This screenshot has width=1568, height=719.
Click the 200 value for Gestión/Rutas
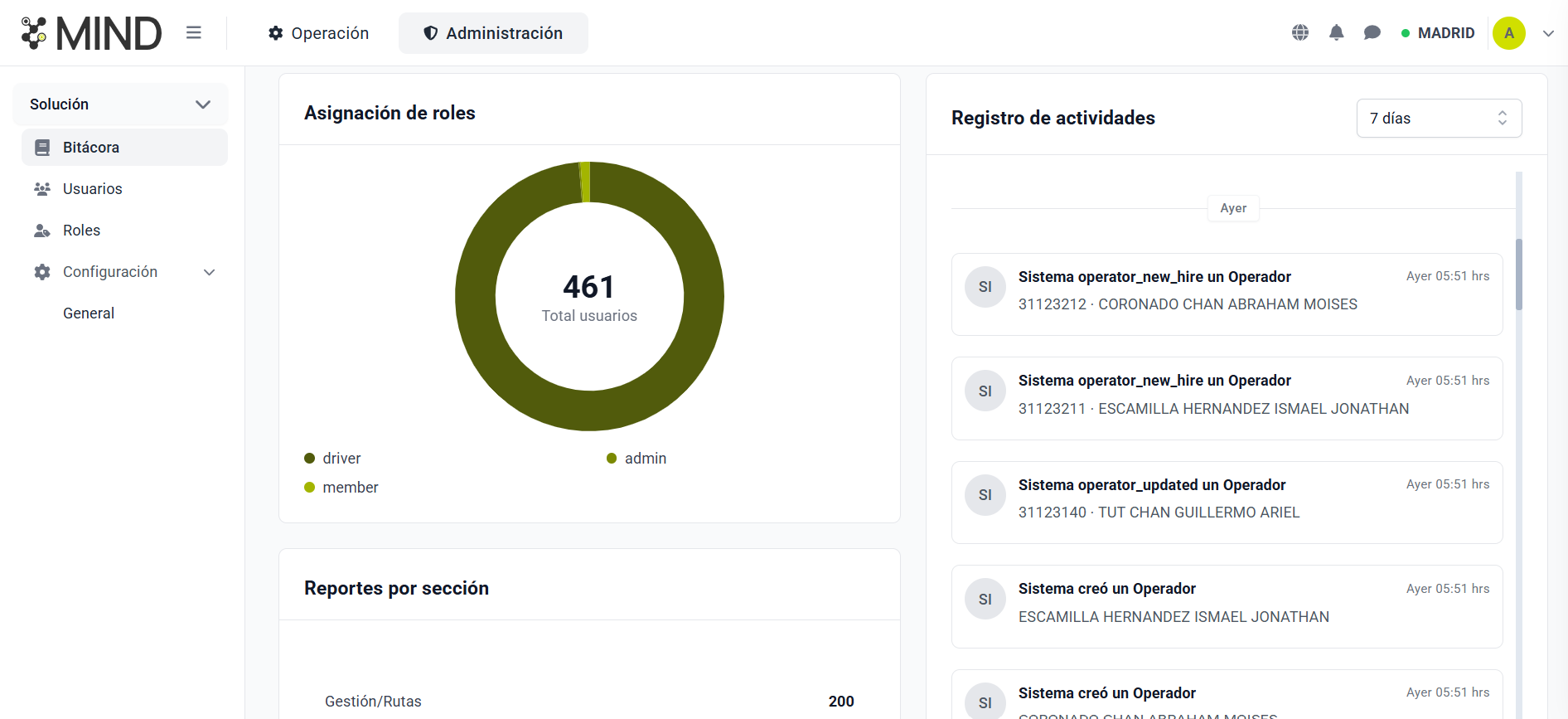pos(841,701)
